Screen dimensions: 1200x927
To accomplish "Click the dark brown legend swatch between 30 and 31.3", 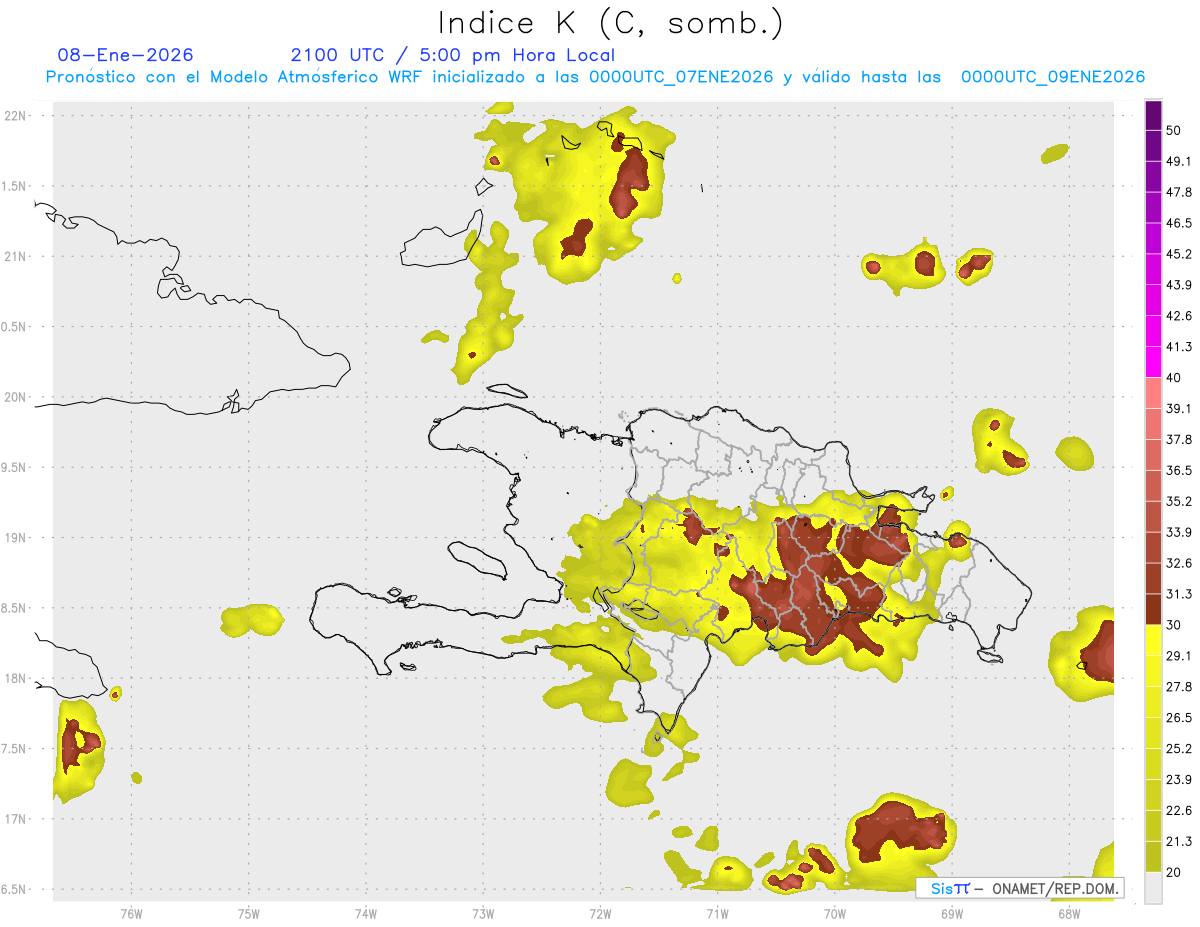I will tap(1153, 610).
